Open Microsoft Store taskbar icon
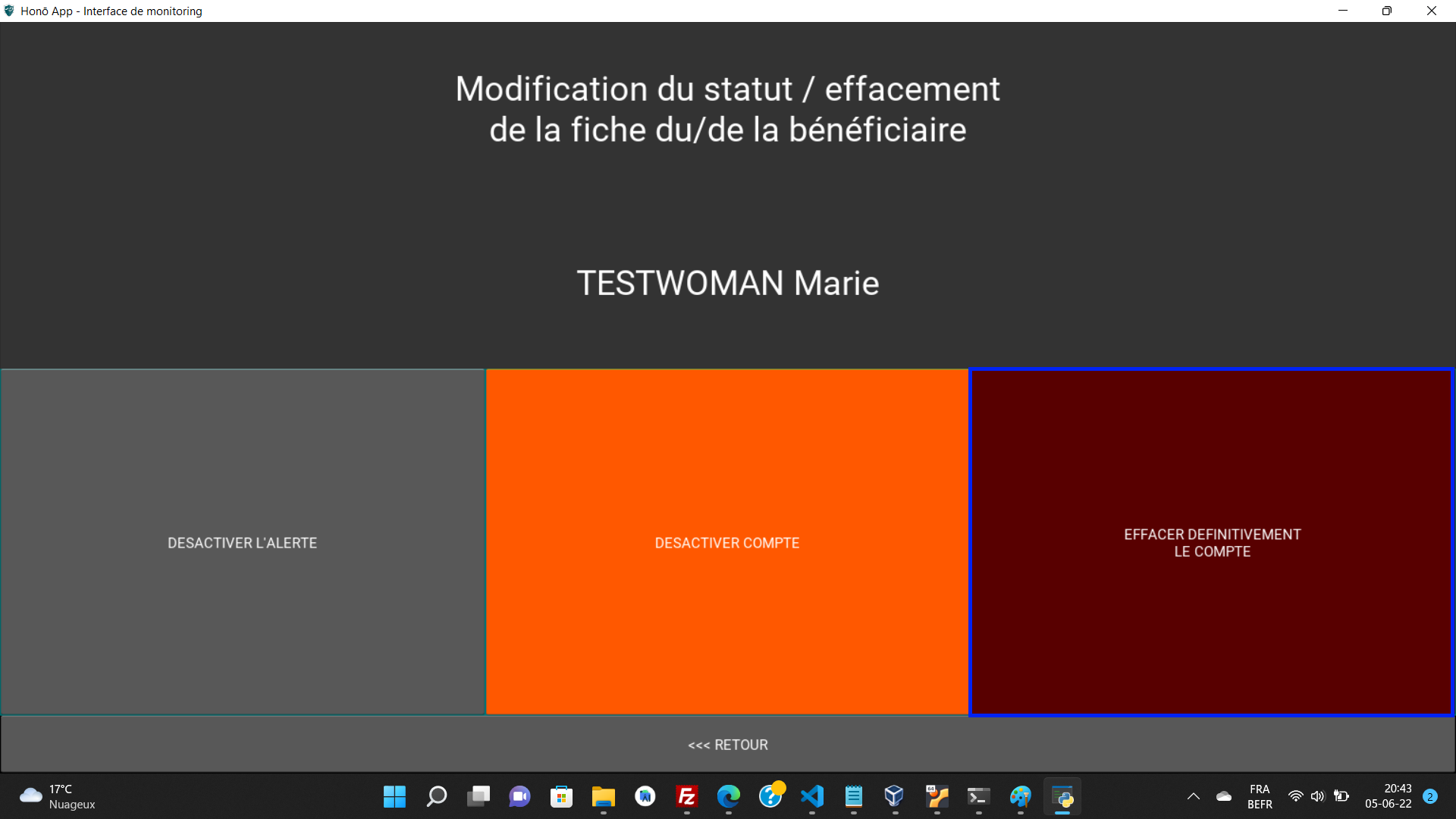The image size is (1456, 819). 561,796
